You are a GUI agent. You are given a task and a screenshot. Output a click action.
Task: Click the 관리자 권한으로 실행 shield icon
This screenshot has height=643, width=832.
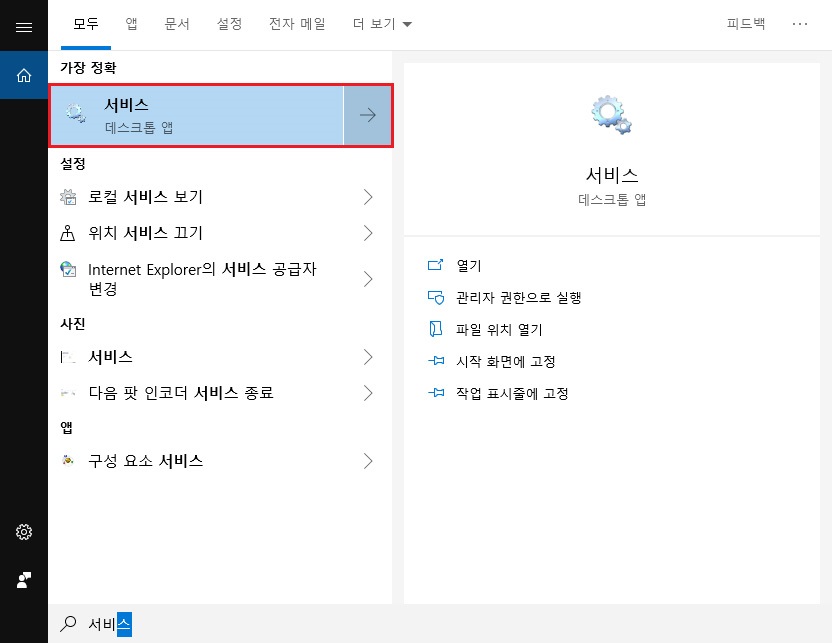click(436, 297)
